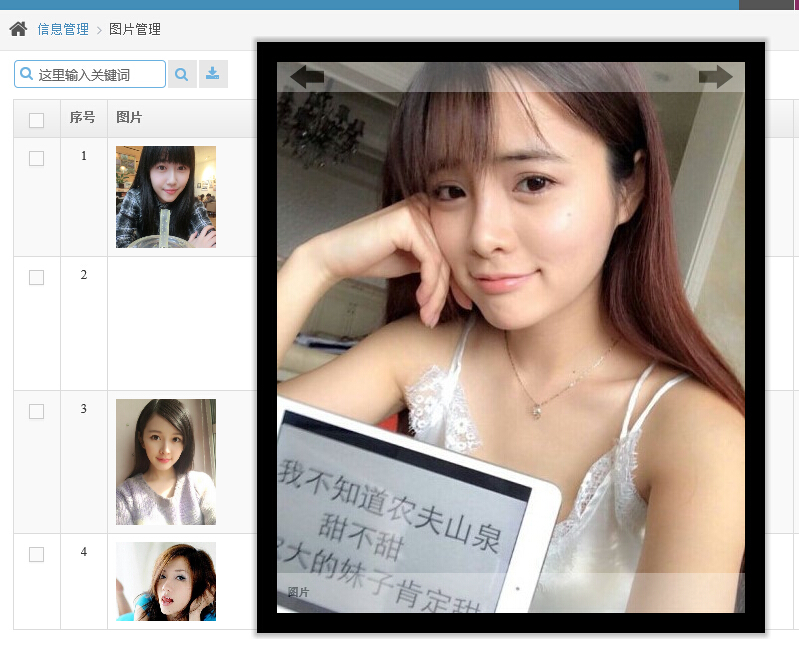Click the magnifier icon inside the search field

26,74
